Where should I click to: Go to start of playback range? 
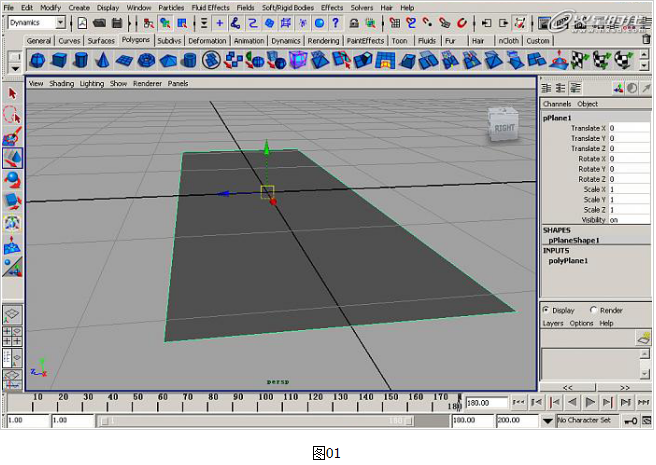[518, 402]
